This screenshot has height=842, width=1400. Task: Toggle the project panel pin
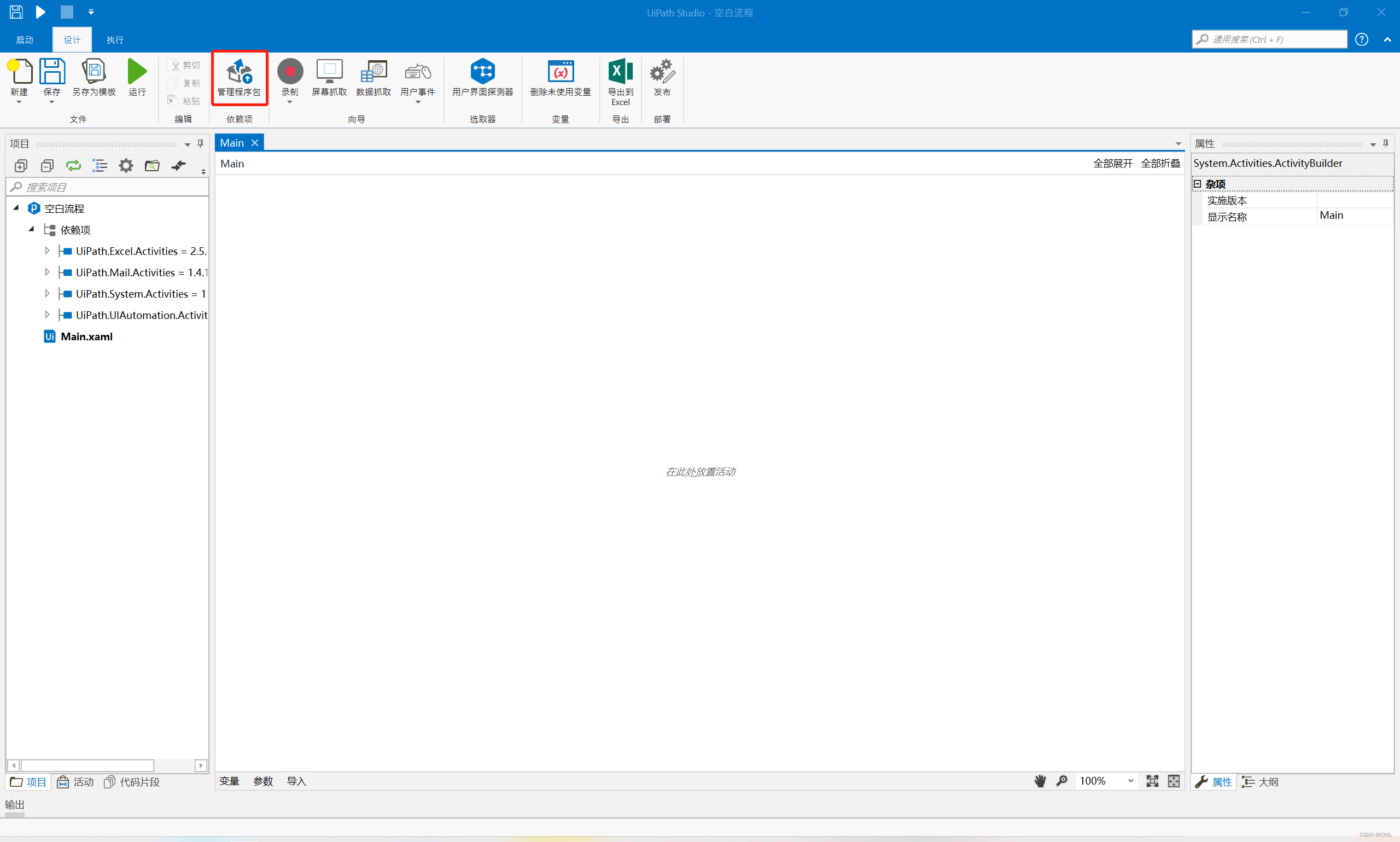point(200,143)
